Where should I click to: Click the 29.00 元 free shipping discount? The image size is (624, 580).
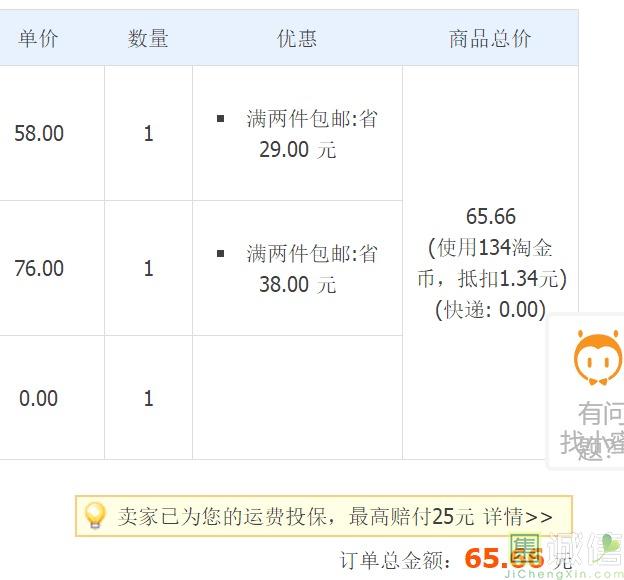(297, 150)
